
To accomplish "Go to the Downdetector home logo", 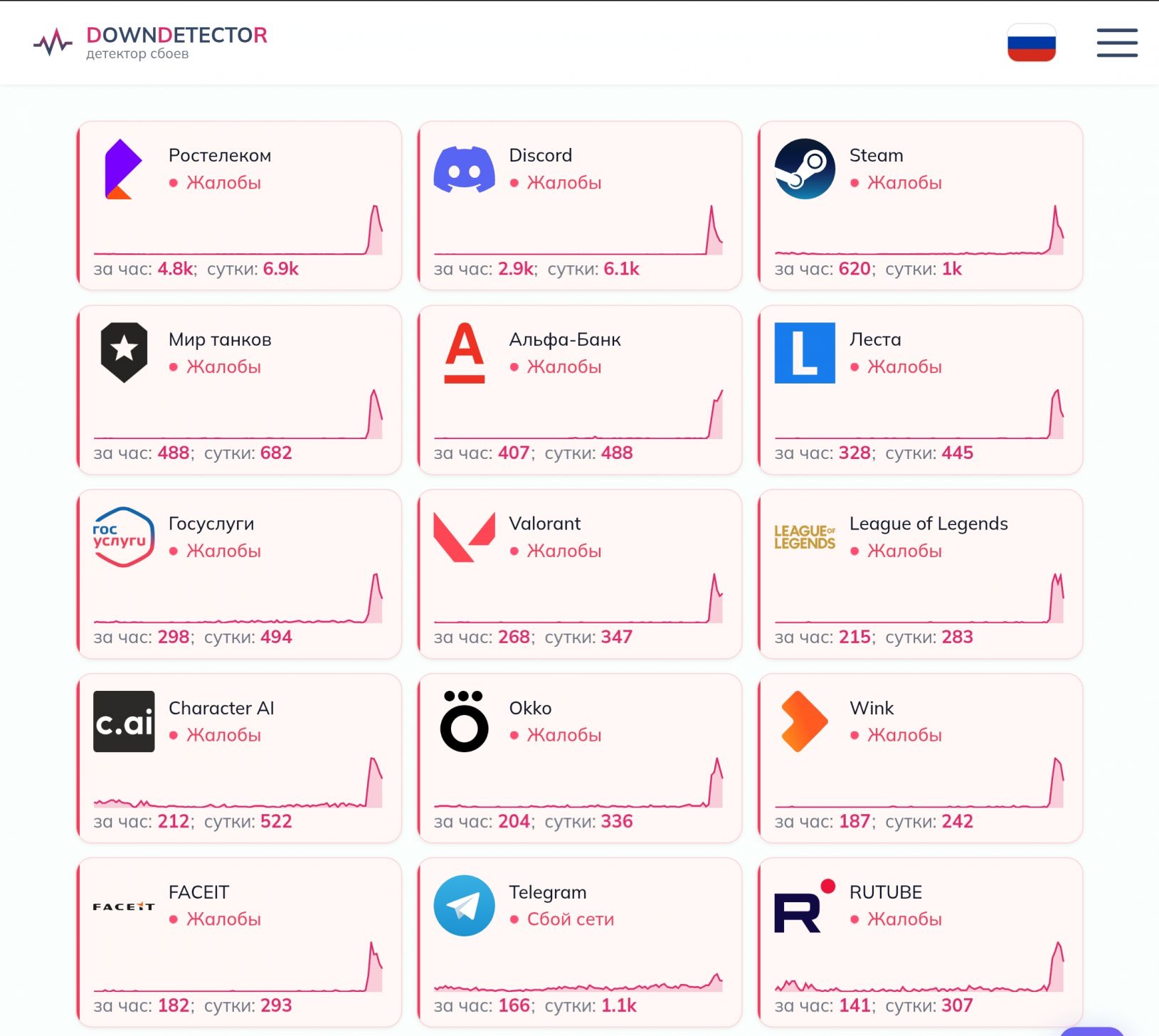I will pos(151,43).
